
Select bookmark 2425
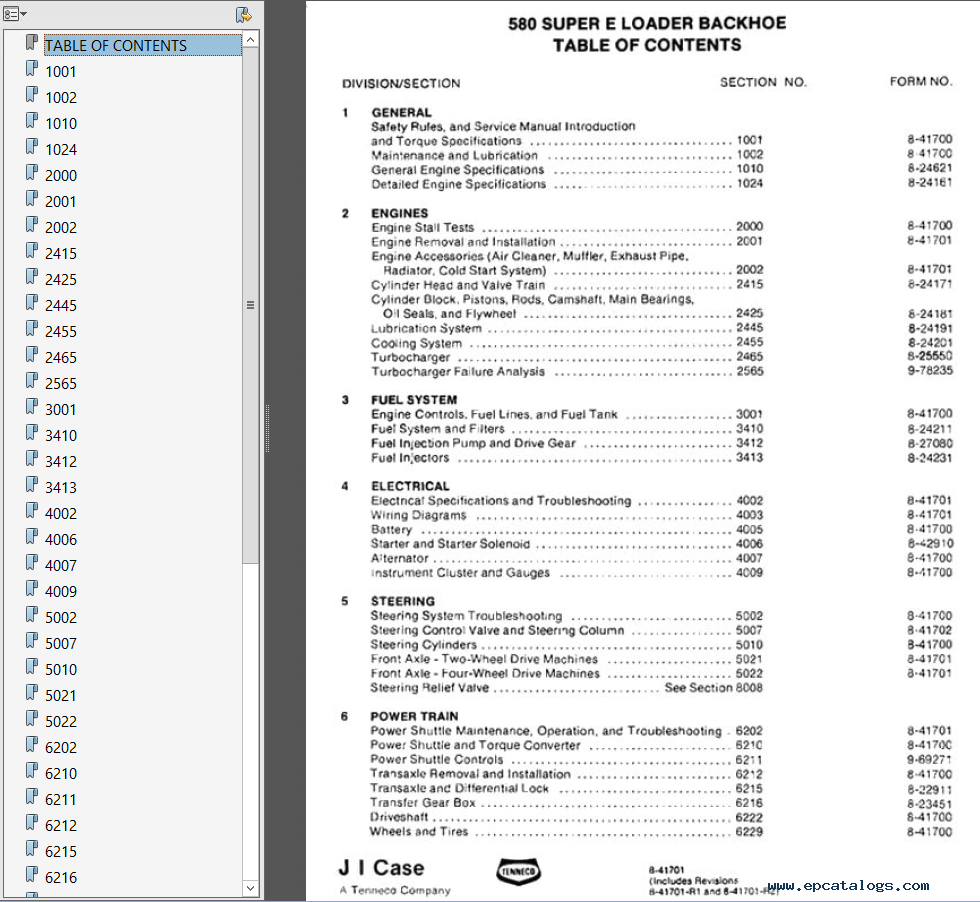click(61, 279)
